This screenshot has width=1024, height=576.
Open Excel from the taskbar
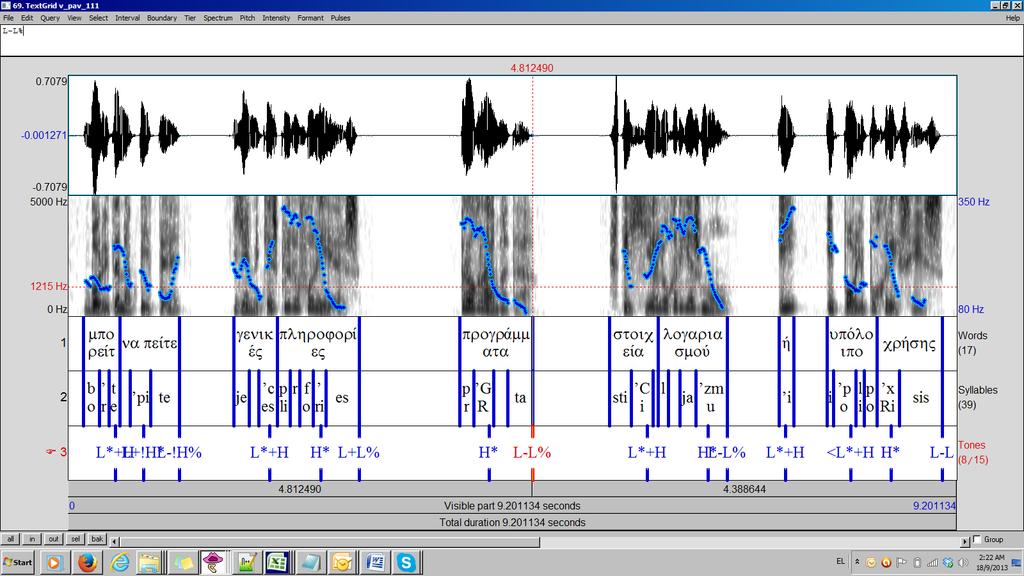(x=278, y=562)
